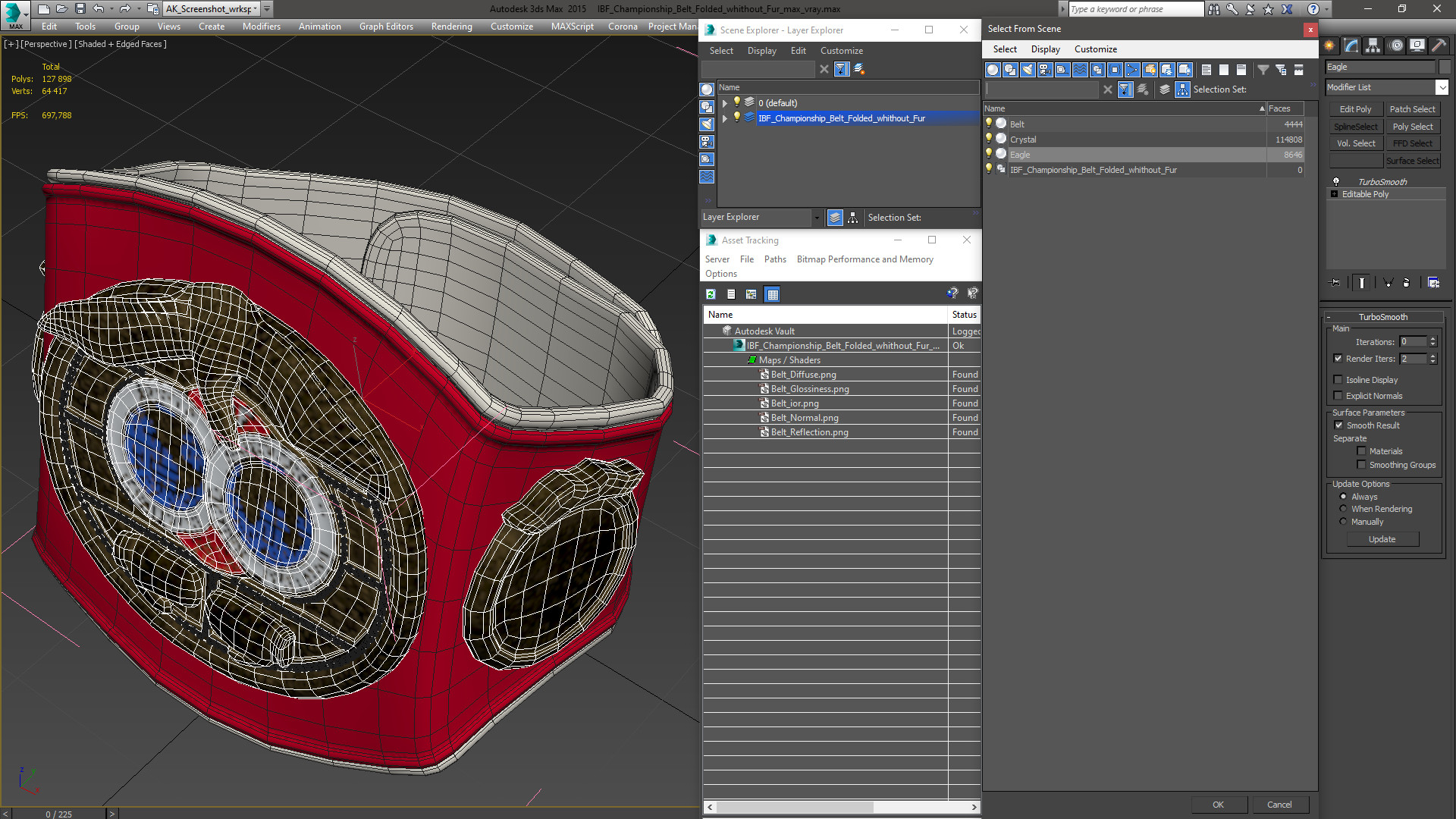Toggle Display Cameras filter in Select From Scene
The width and height of the screenshot is (1456, 819).
coord(1045,70)
